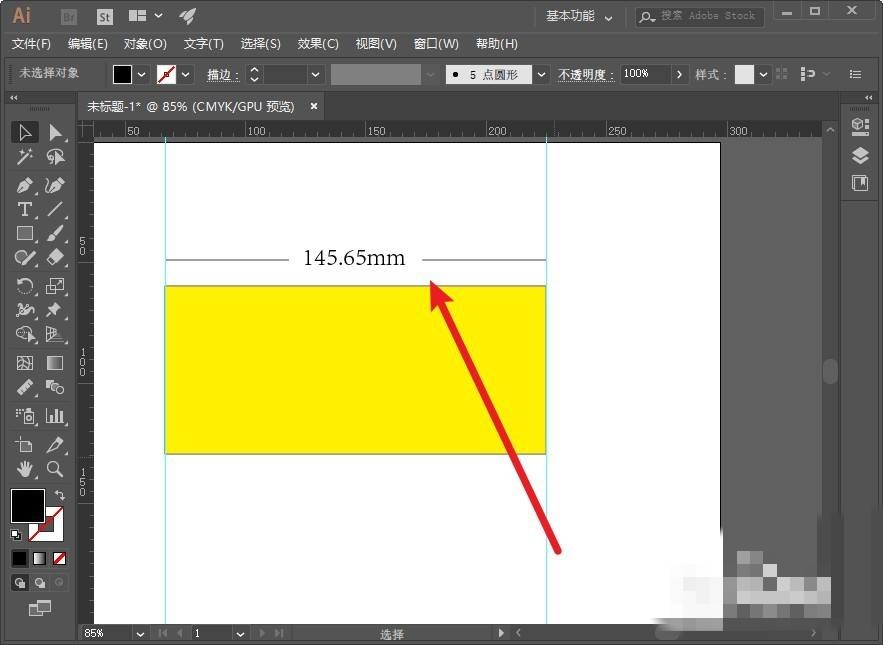Open the stroke color dropdown in control bar
The width and height of the screenshot is (883, 645).
[x=186, y=74]
